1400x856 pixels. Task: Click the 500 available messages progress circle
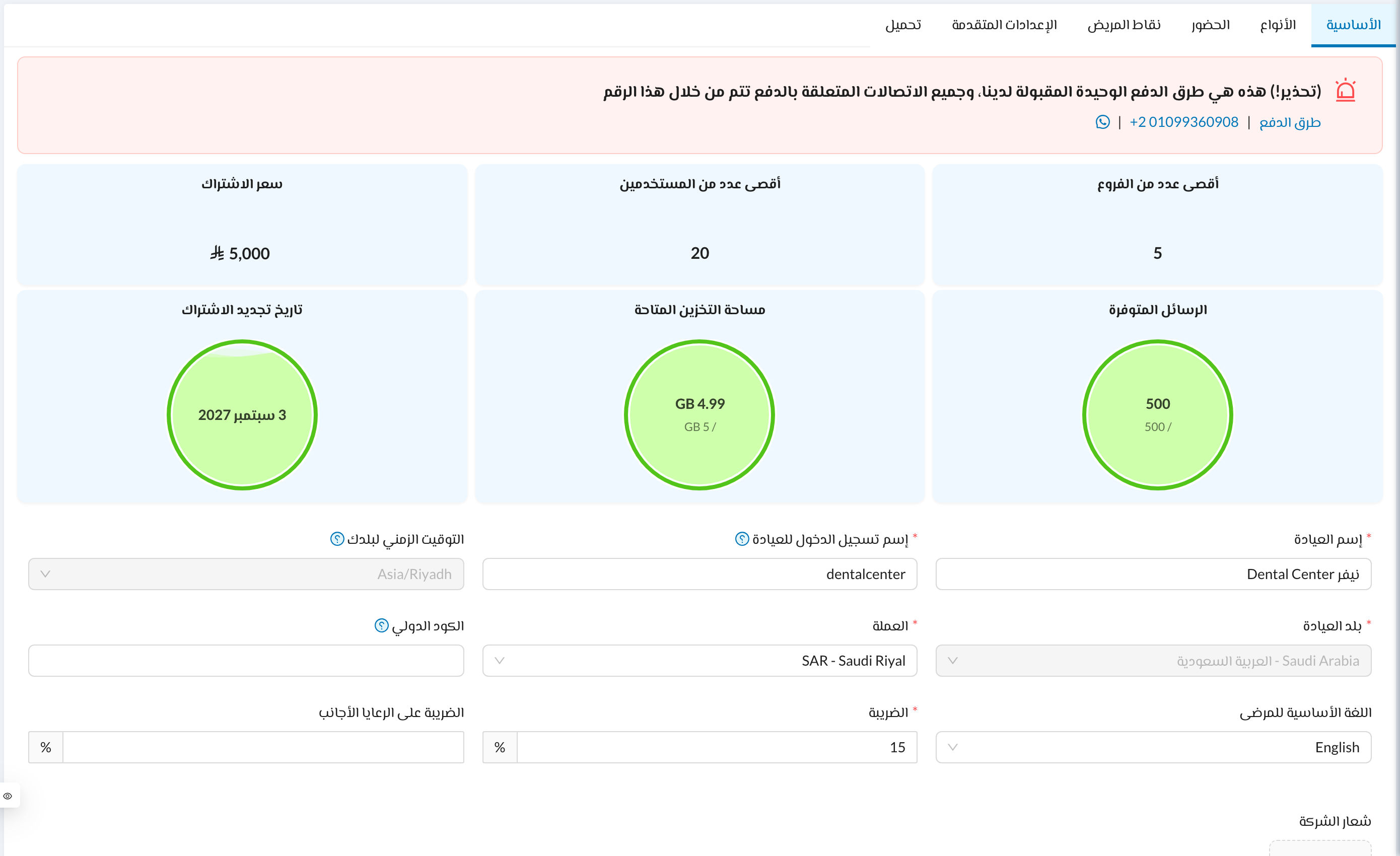coord(1157,414)
